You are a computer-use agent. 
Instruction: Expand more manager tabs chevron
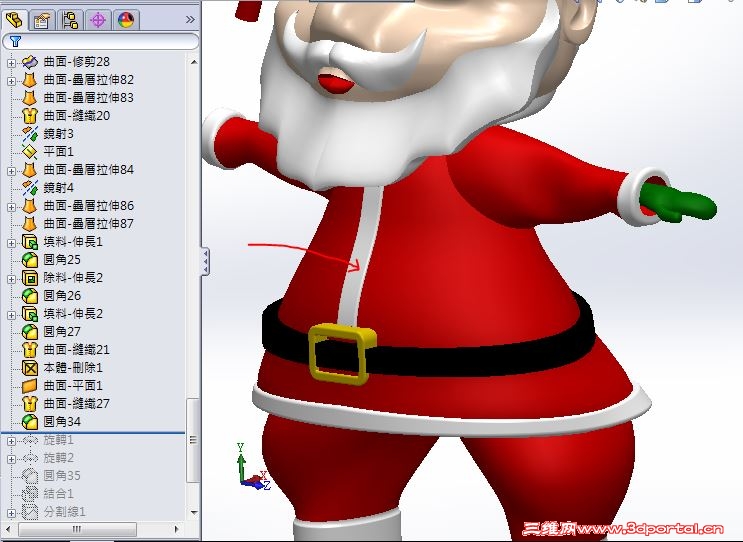click(190, 19)
